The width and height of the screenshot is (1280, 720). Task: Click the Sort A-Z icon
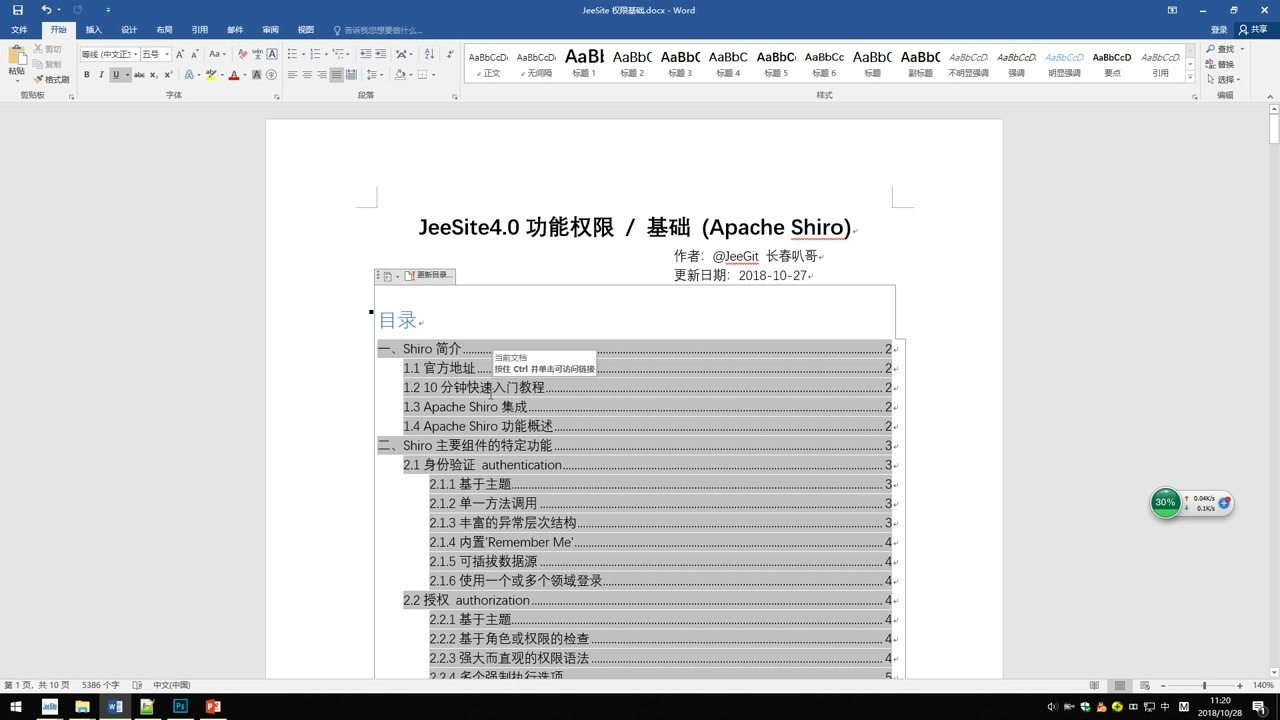(429, 54)
